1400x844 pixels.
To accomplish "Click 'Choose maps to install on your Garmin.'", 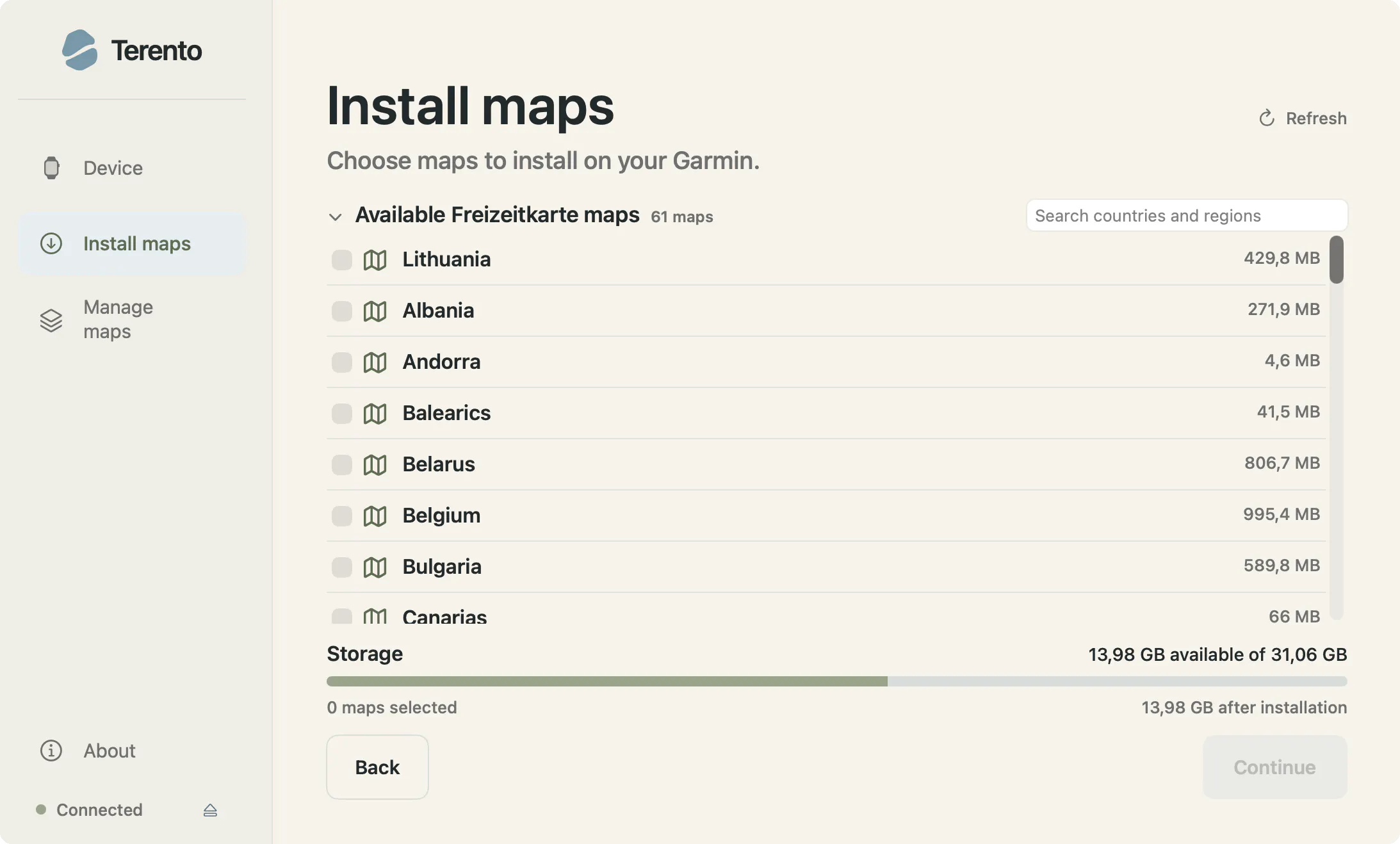I will [x=543, y=161].
